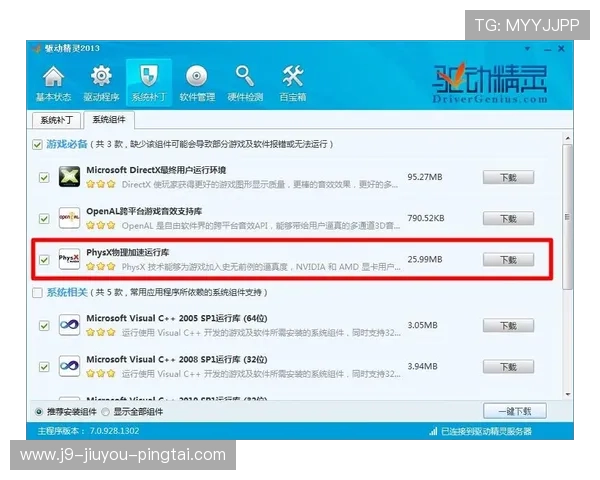Click the 25.99MB size value
The height and width of the screenshot is (480, 600).
(425, 259)
